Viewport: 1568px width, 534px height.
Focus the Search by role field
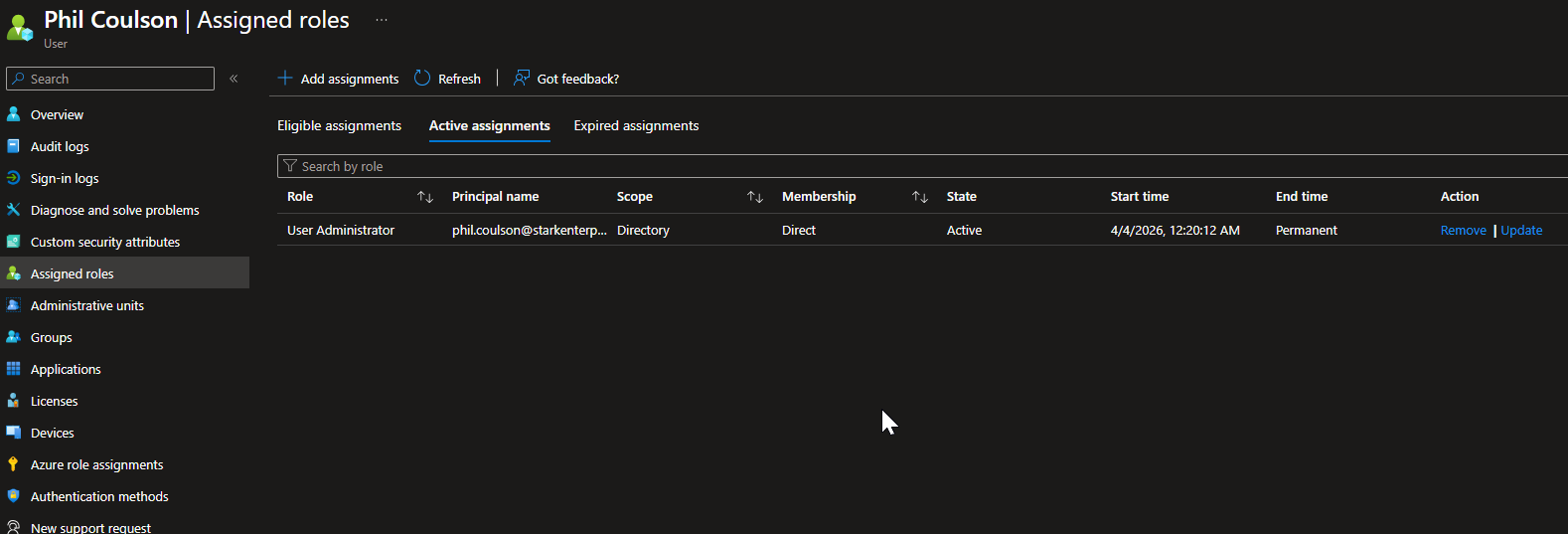pos(922,166)
